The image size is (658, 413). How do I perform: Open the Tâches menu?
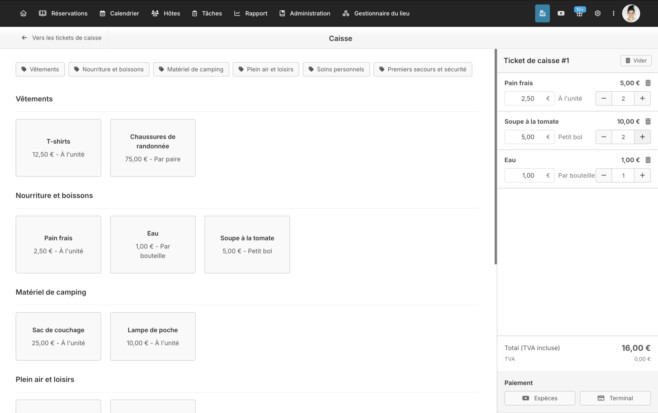207,13
